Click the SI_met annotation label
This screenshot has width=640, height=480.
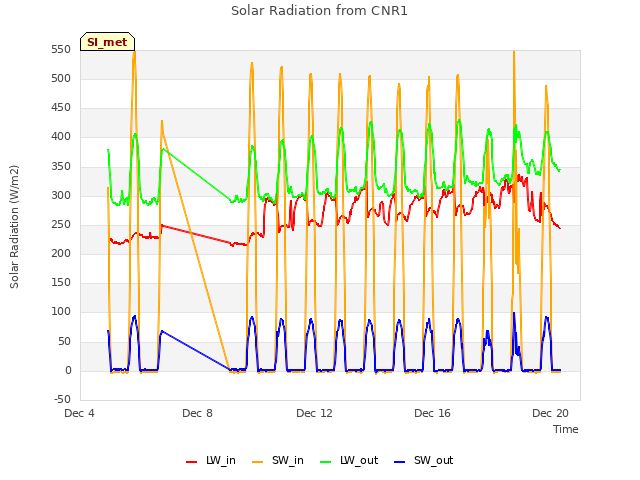pos(107,42)
